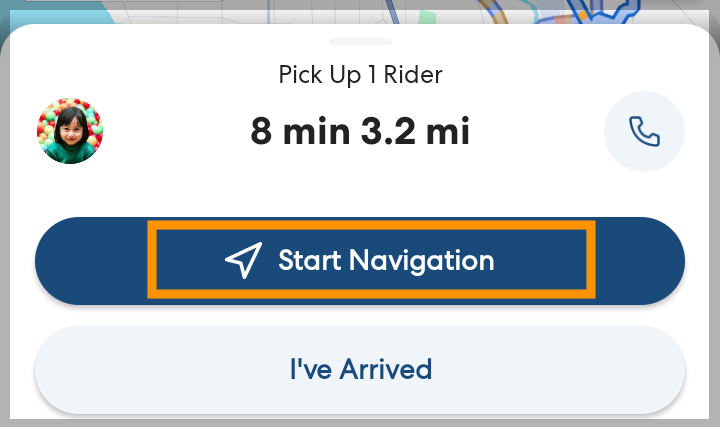This screenshot has height=427, width=720.
Task: Confirm arrival with I've Arrived button
Action: pos(360,369)
